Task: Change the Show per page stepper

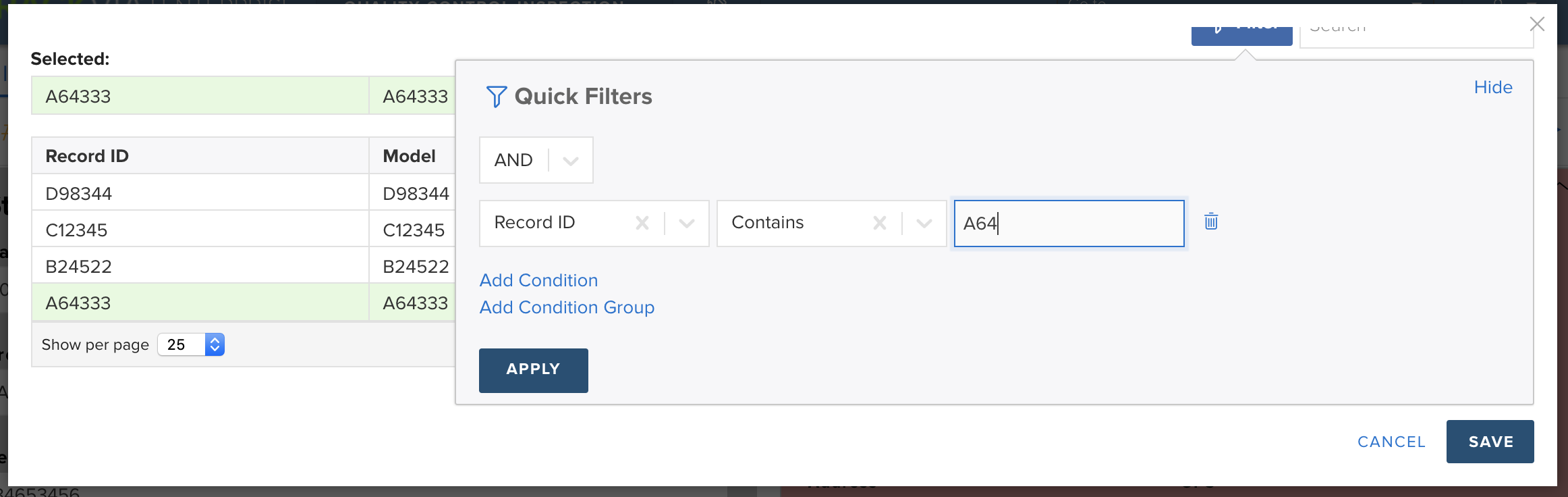Action: (215, 344)
